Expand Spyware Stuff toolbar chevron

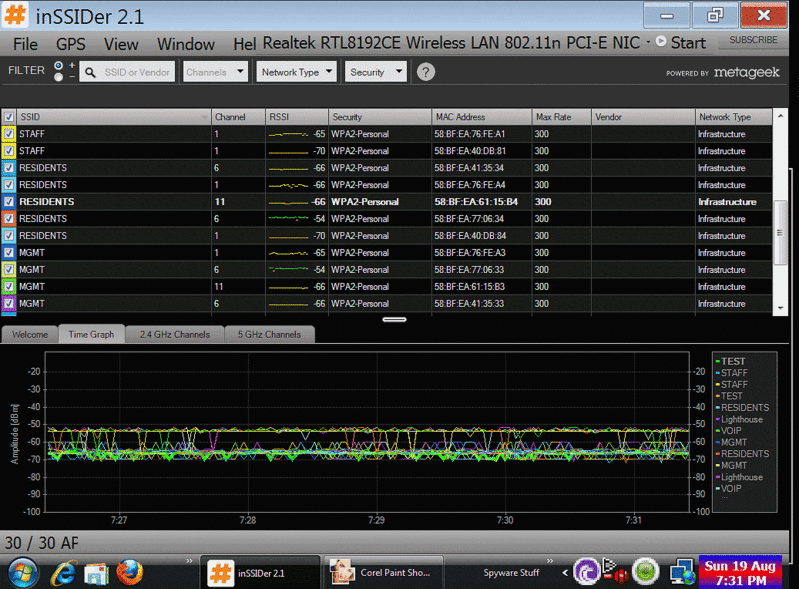pyautogui.click(x=550, y=561)
